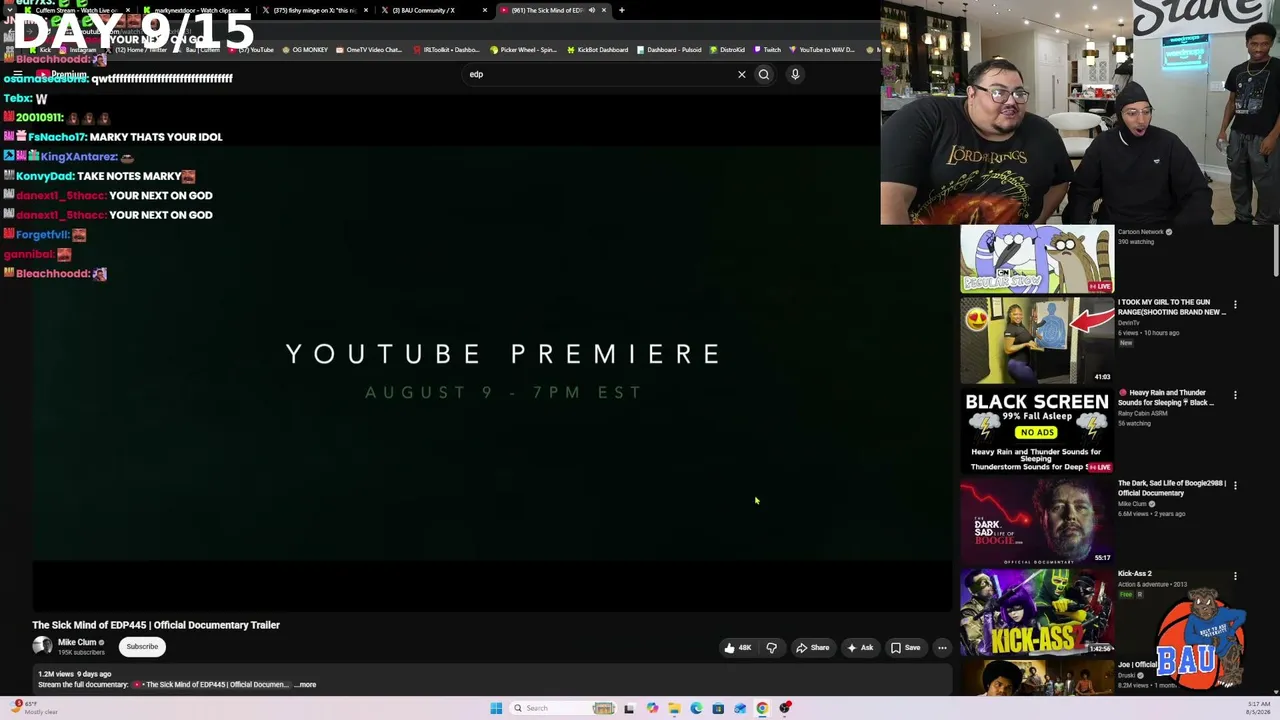1280x720 pixels.
Task: Start voice search with the microphone icon
Action: pyautogui.click(x=795, y=74)
